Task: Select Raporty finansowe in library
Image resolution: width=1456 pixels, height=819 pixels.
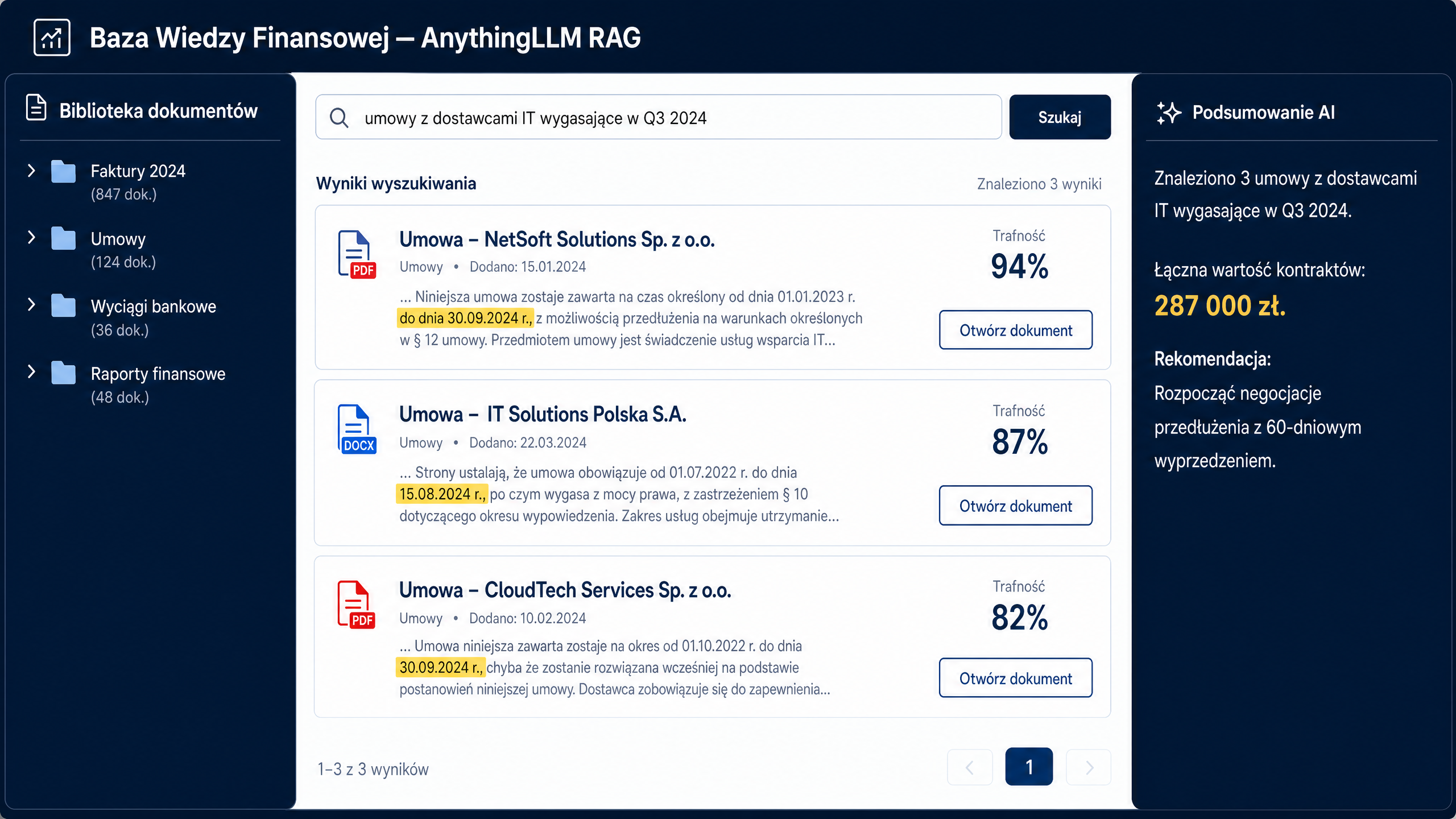Action: [158, 374]
